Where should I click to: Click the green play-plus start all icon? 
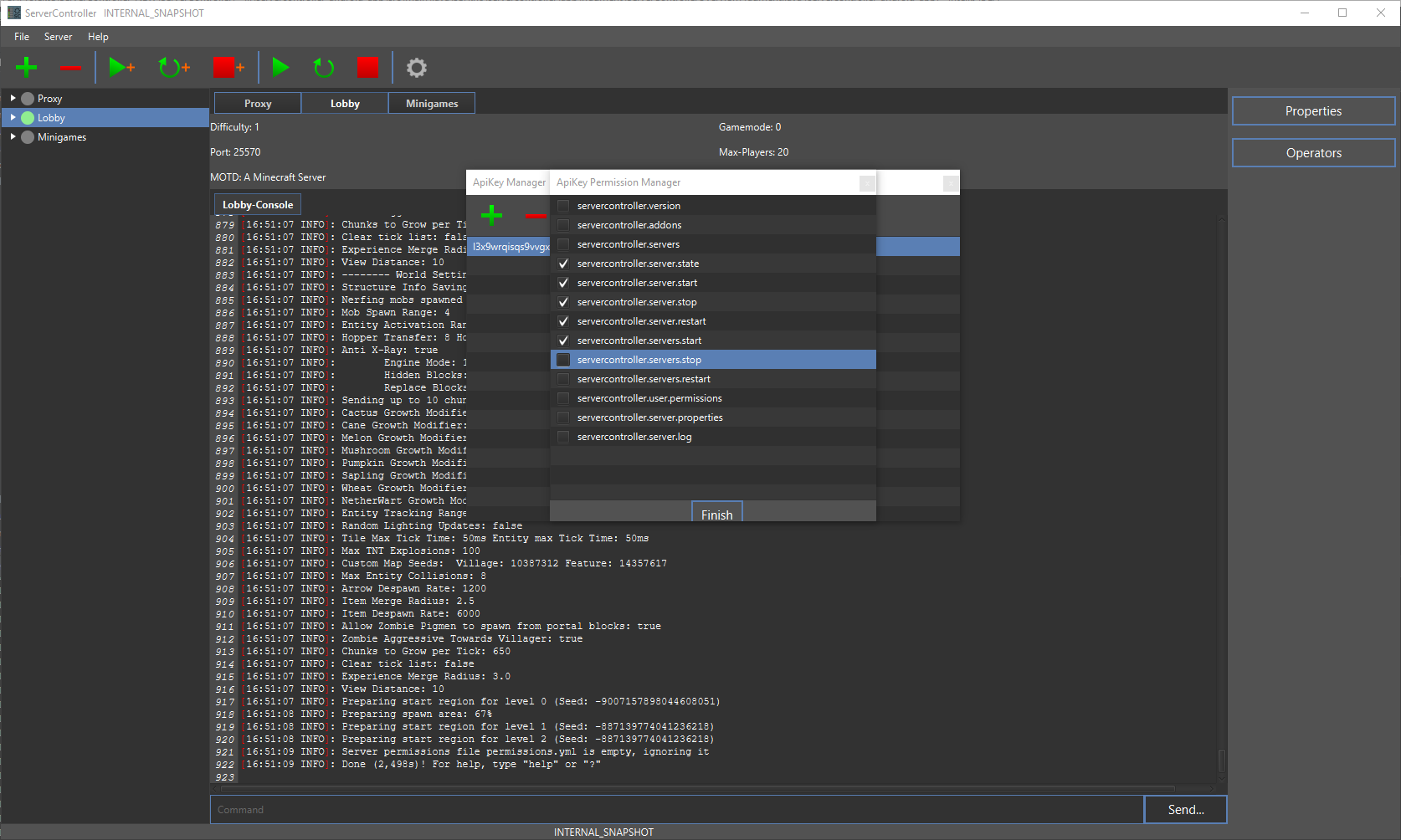pos(122,67)
